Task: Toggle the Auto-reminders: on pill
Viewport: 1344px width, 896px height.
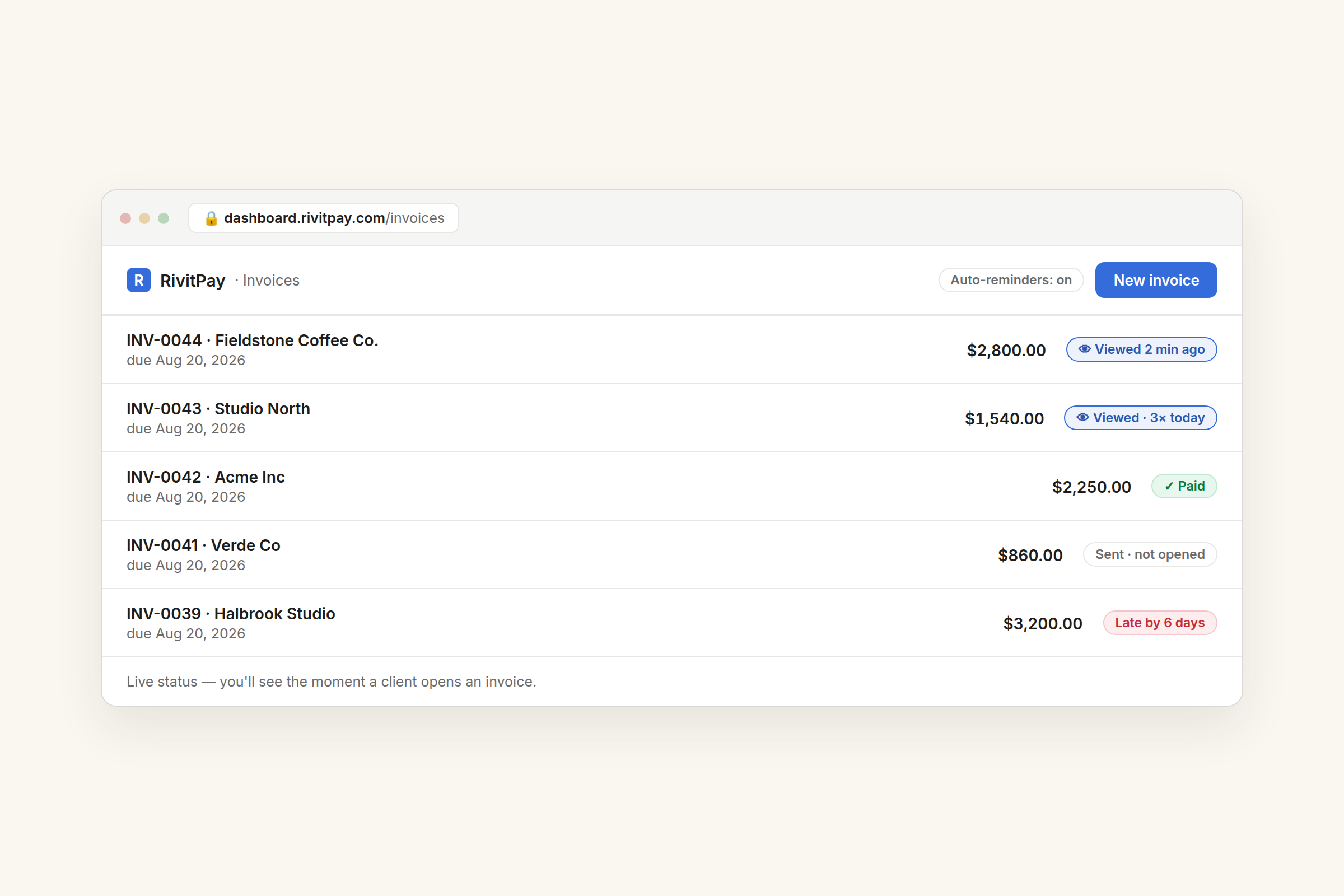Action: tap(1011, 280)
